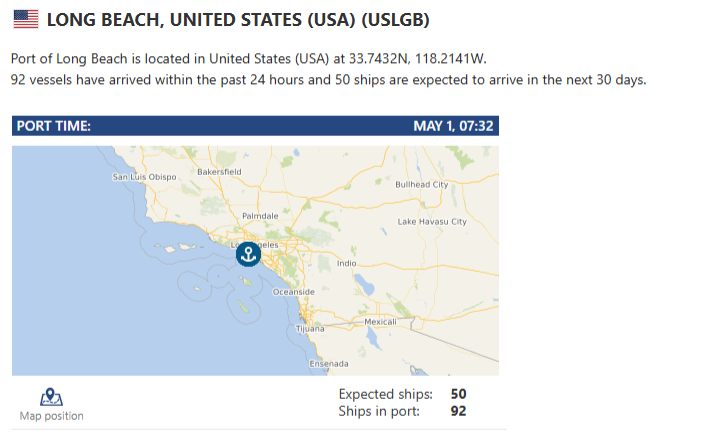This screenshot has height=443, width=720.
Task: Click Lake Havasu City map label
Action: click(432, 222)
